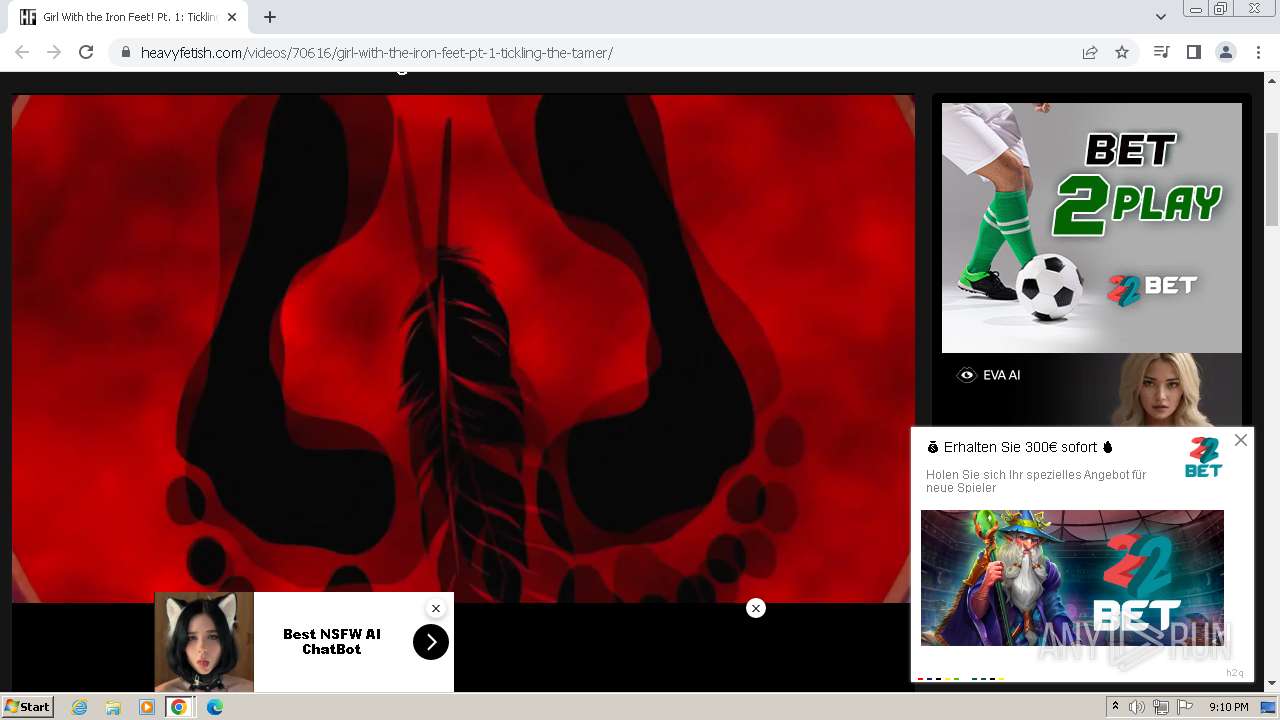
Task: Open File Explorer from the taskbar
Action: click(113, 707)
